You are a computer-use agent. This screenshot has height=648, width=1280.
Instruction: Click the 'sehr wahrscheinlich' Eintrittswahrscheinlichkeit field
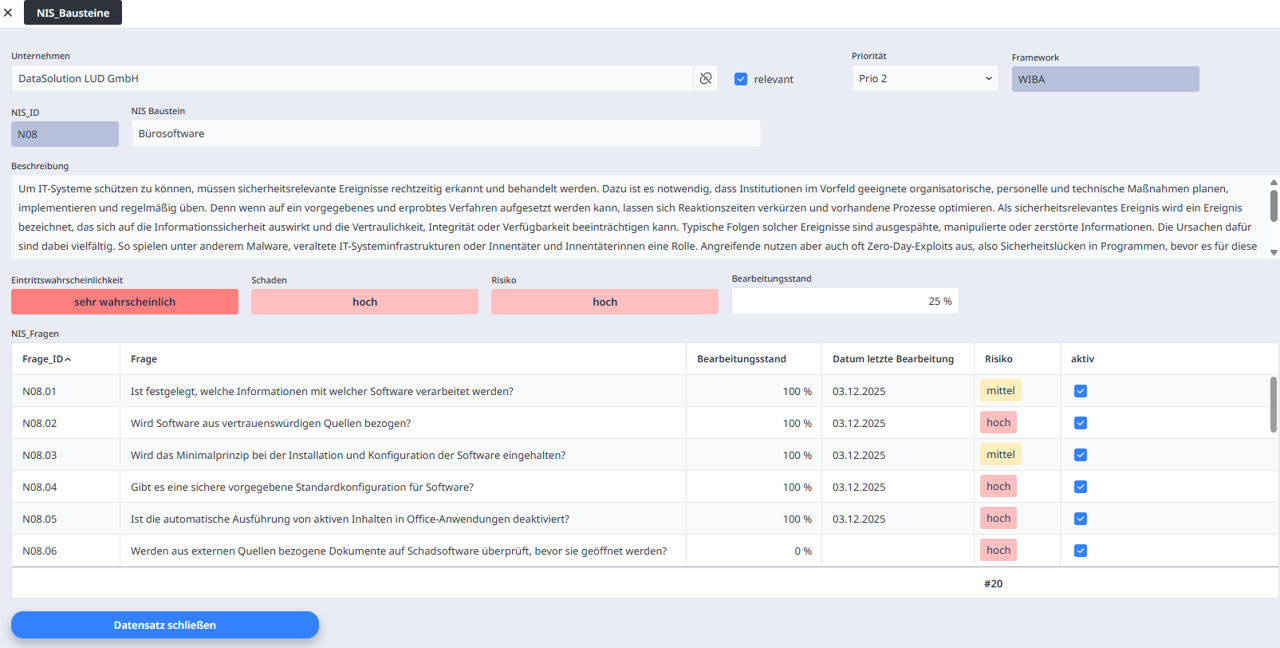click(125, 302)
